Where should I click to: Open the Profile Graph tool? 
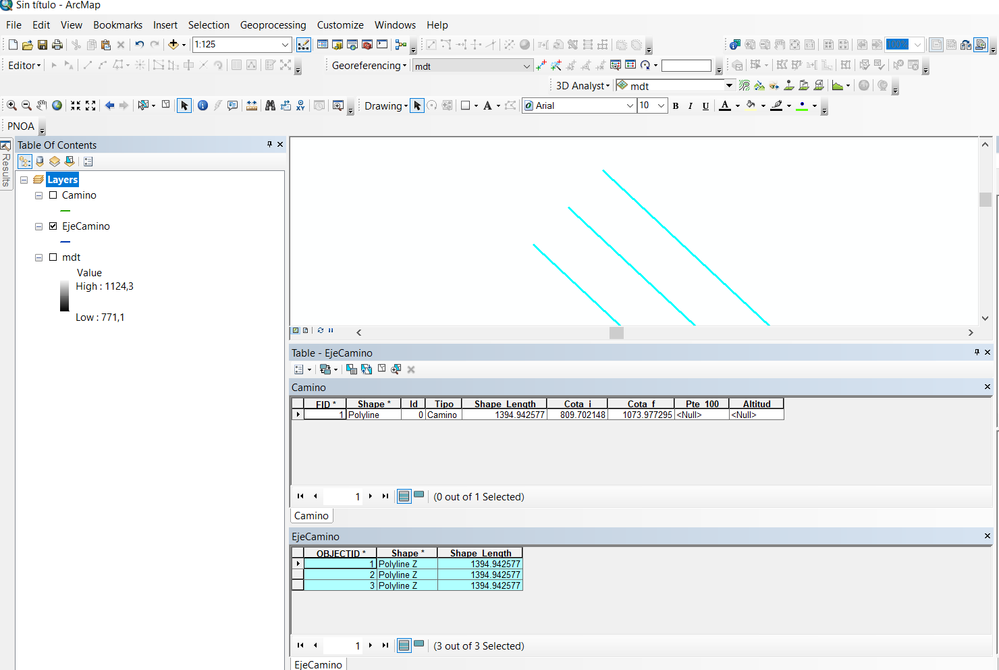(x=838, y=85)
